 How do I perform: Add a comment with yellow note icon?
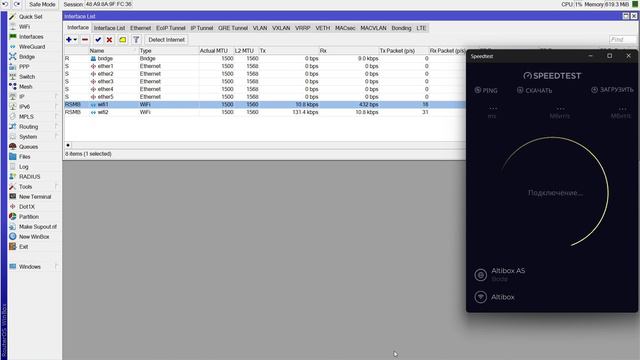pyautogui.click(x=122, y=40)
